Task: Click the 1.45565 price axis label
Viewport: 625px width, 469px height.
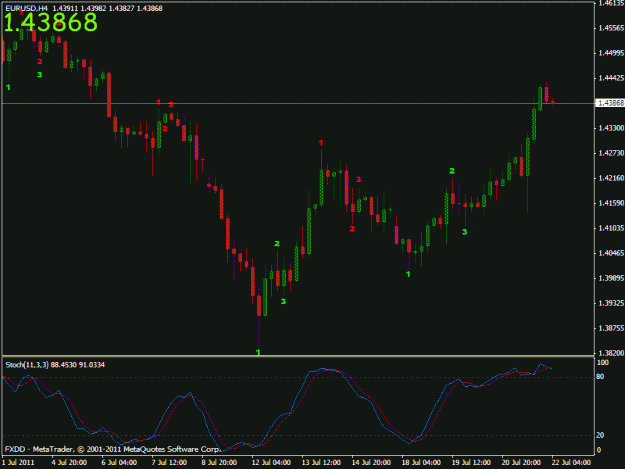Action: pos(611,28)
